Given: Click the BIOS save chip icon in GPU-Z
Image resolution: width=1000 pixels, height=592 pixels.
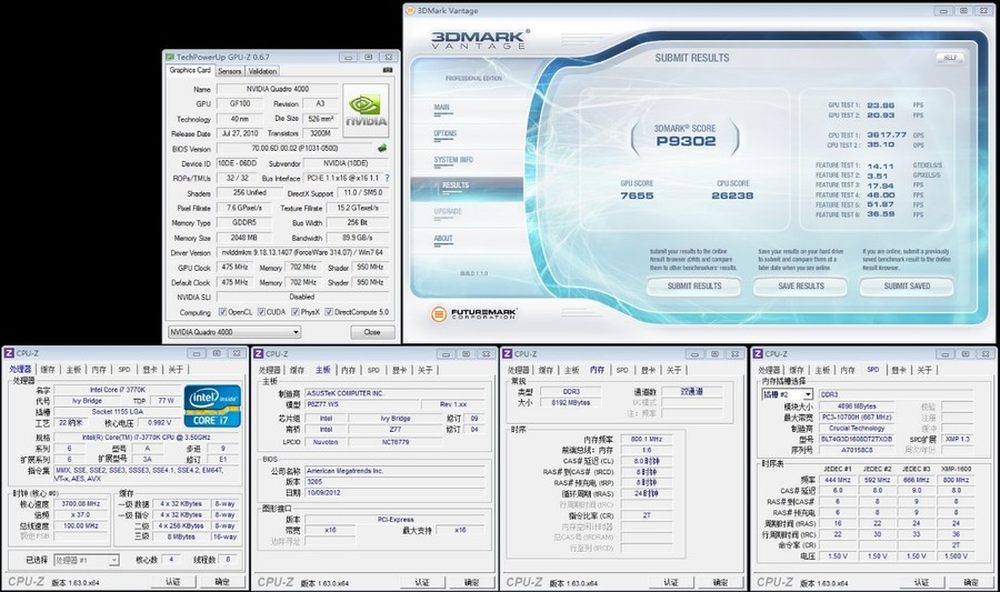Looking at the screenshot, I should [x=382, y=148].
